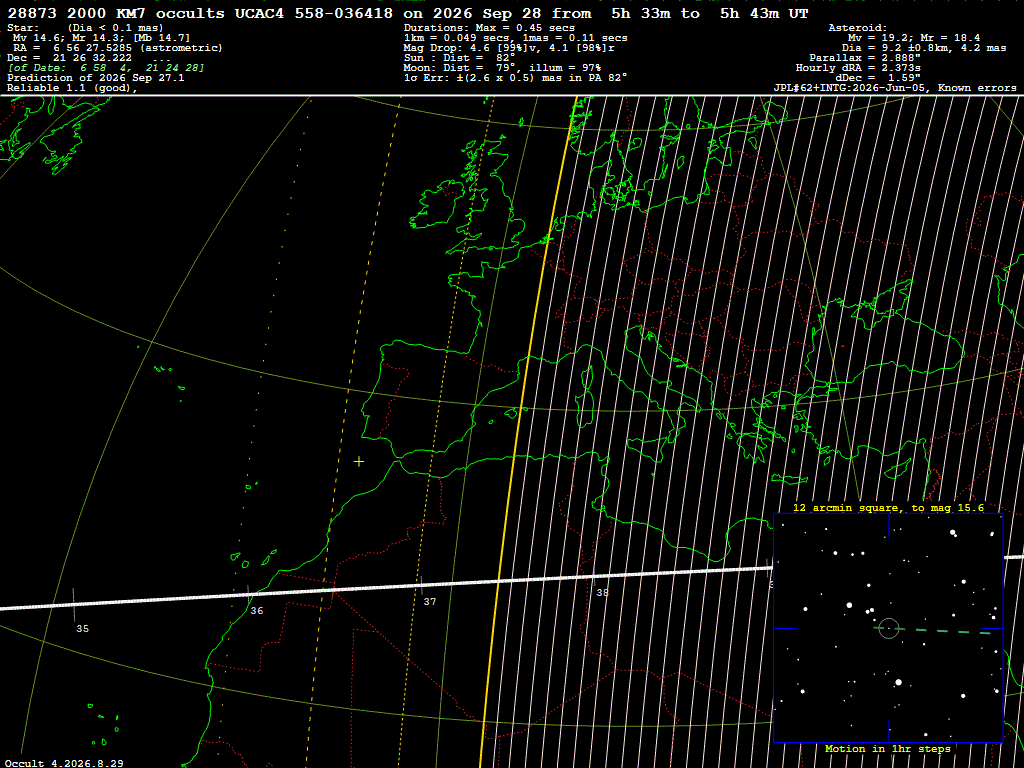Select the time tick labeled 37
1024x768 pixels.
pyautogui.click(x=430, y=601)
